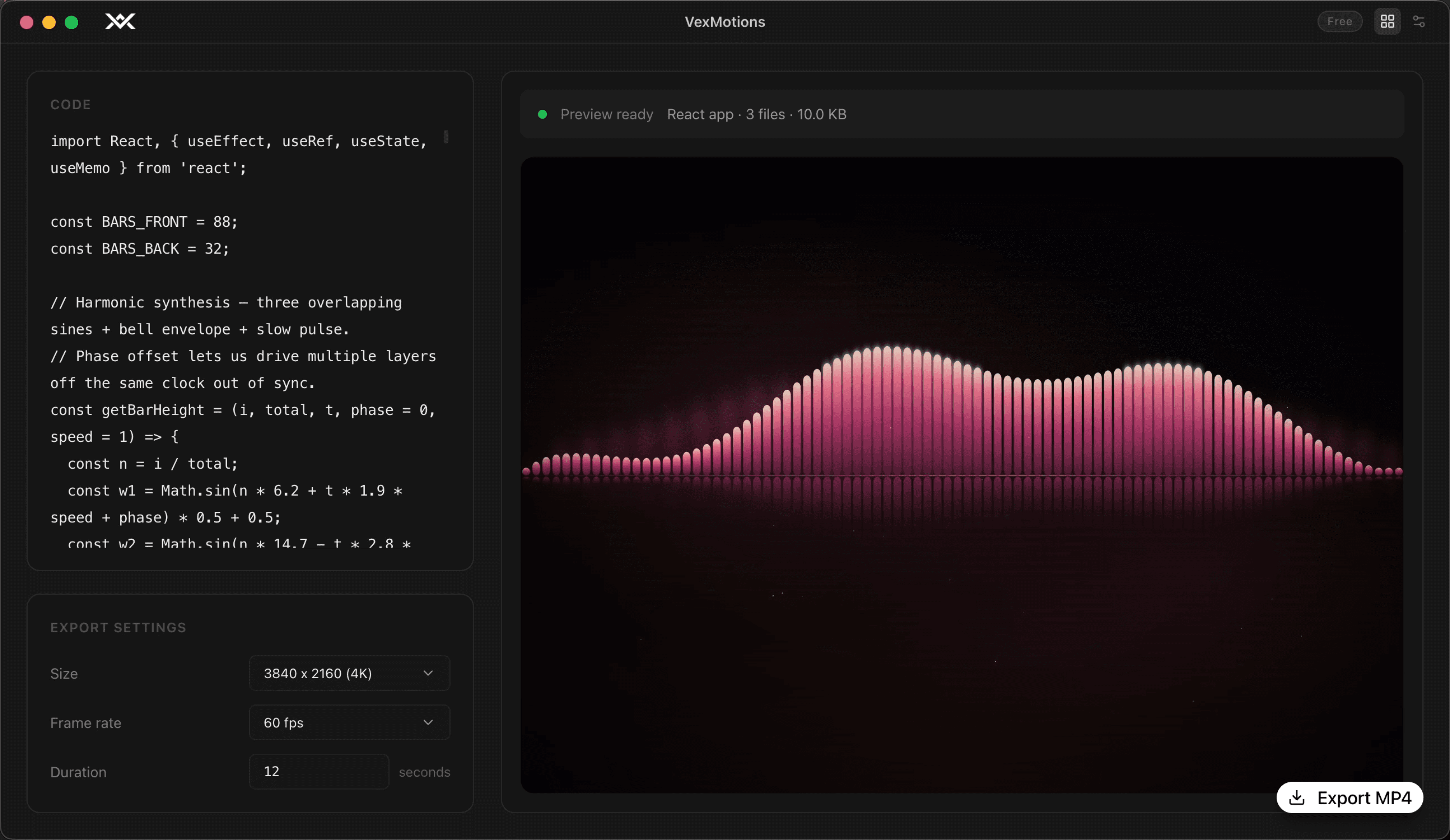Open the settings sliders icon
Image resolution: width=1450 pixels, height=840 pixels.
1419,22
